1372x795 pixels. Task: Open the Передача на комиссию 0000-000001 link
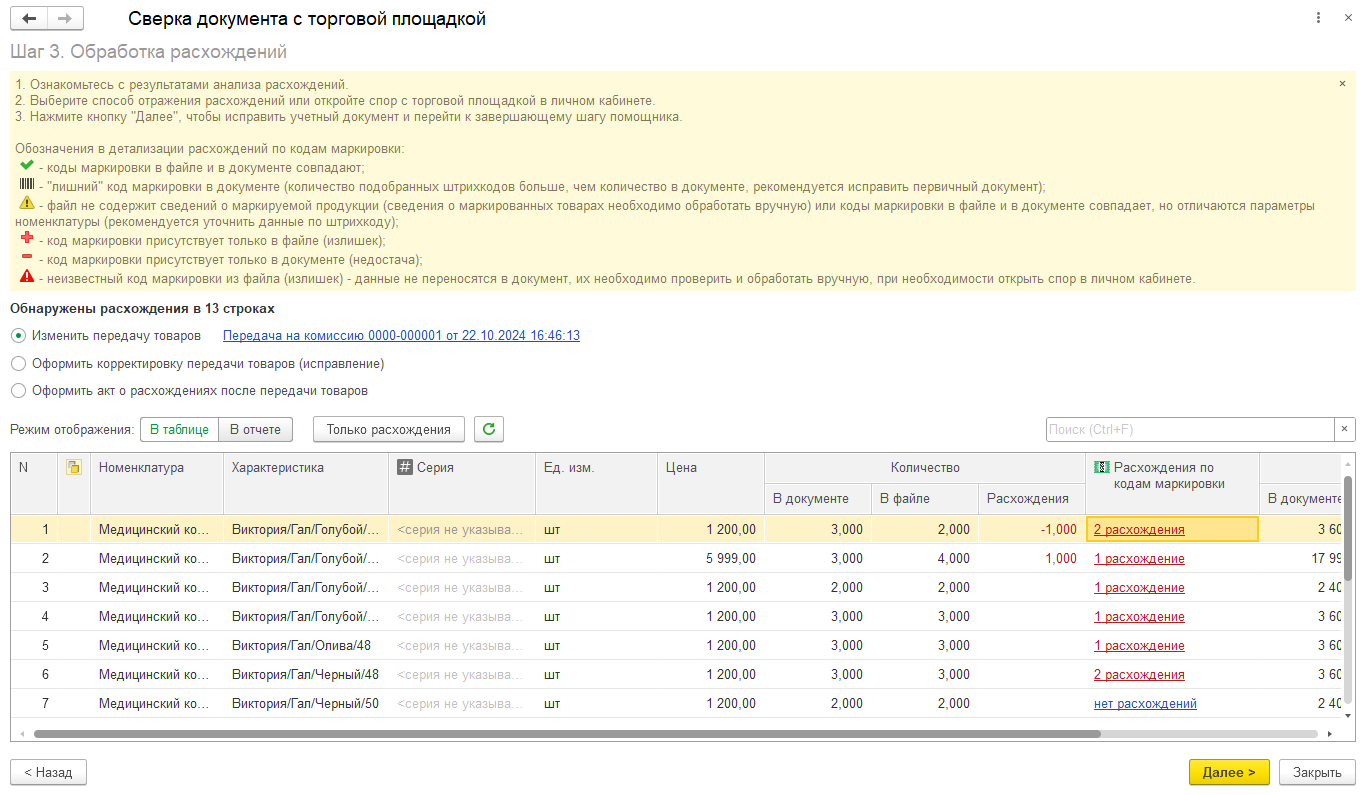tap(401, 336)
